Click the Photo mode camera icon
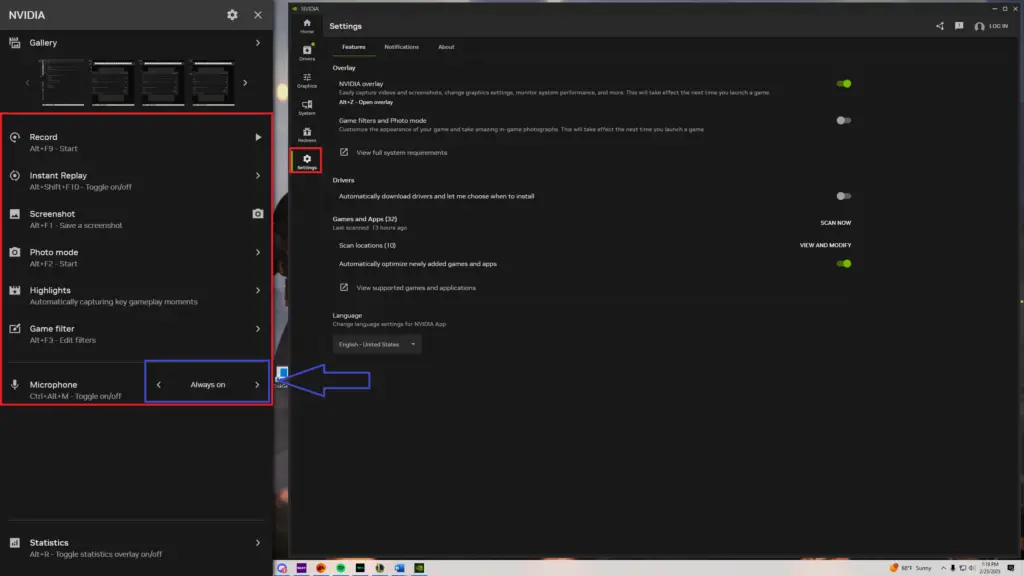Image resolution: width=1024 pixels, height=576 pixels. 14,252
